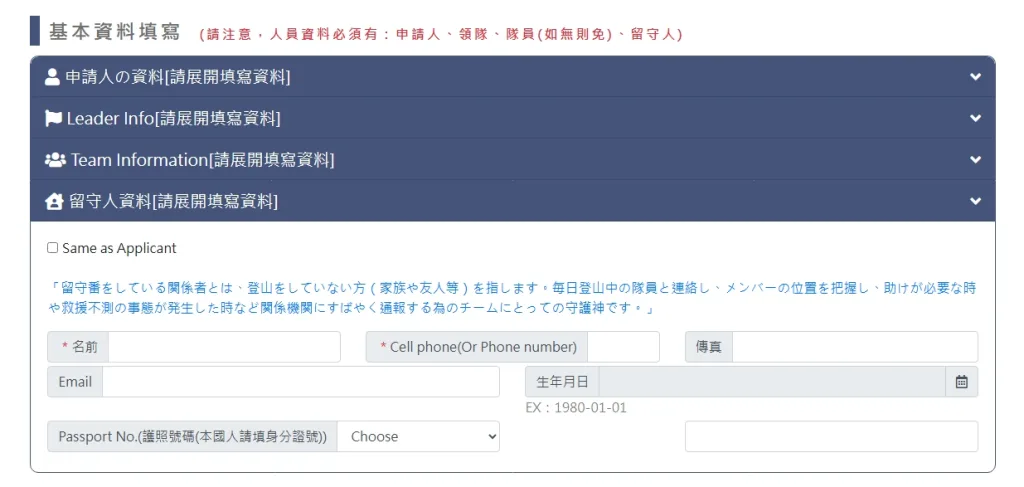
Task: Click the 留守人資料 header title
Action: pyautogui.click(x=173, y=201)
